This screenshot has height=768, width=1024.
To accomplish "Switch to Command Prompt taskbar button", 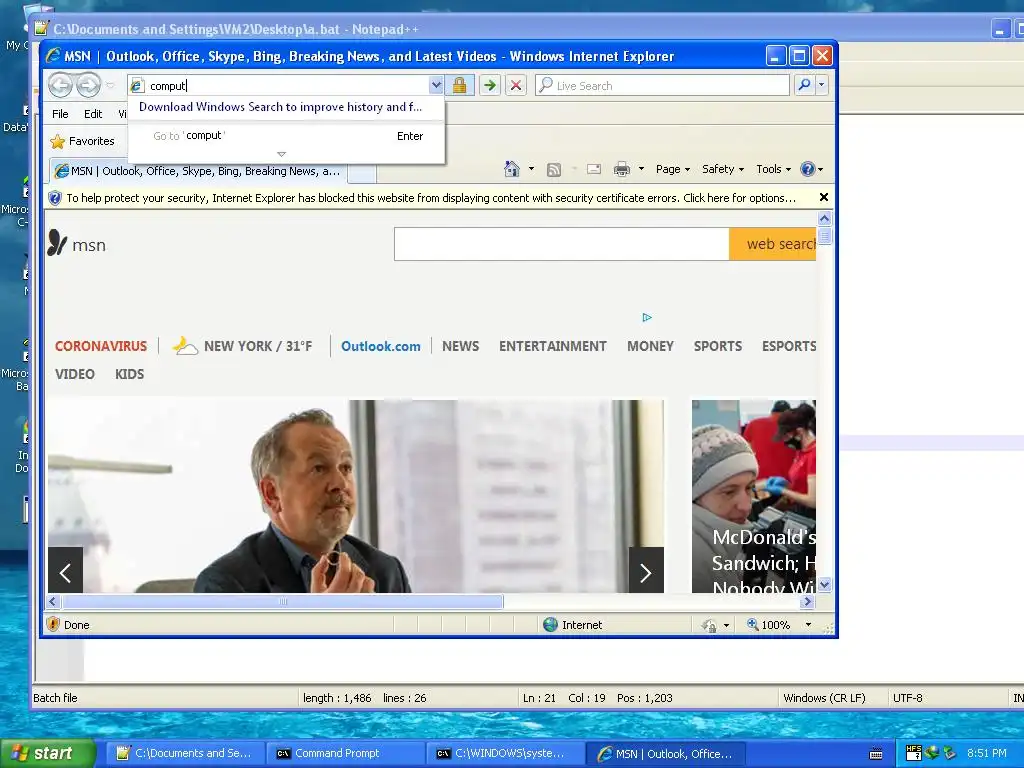I will 346,753.
